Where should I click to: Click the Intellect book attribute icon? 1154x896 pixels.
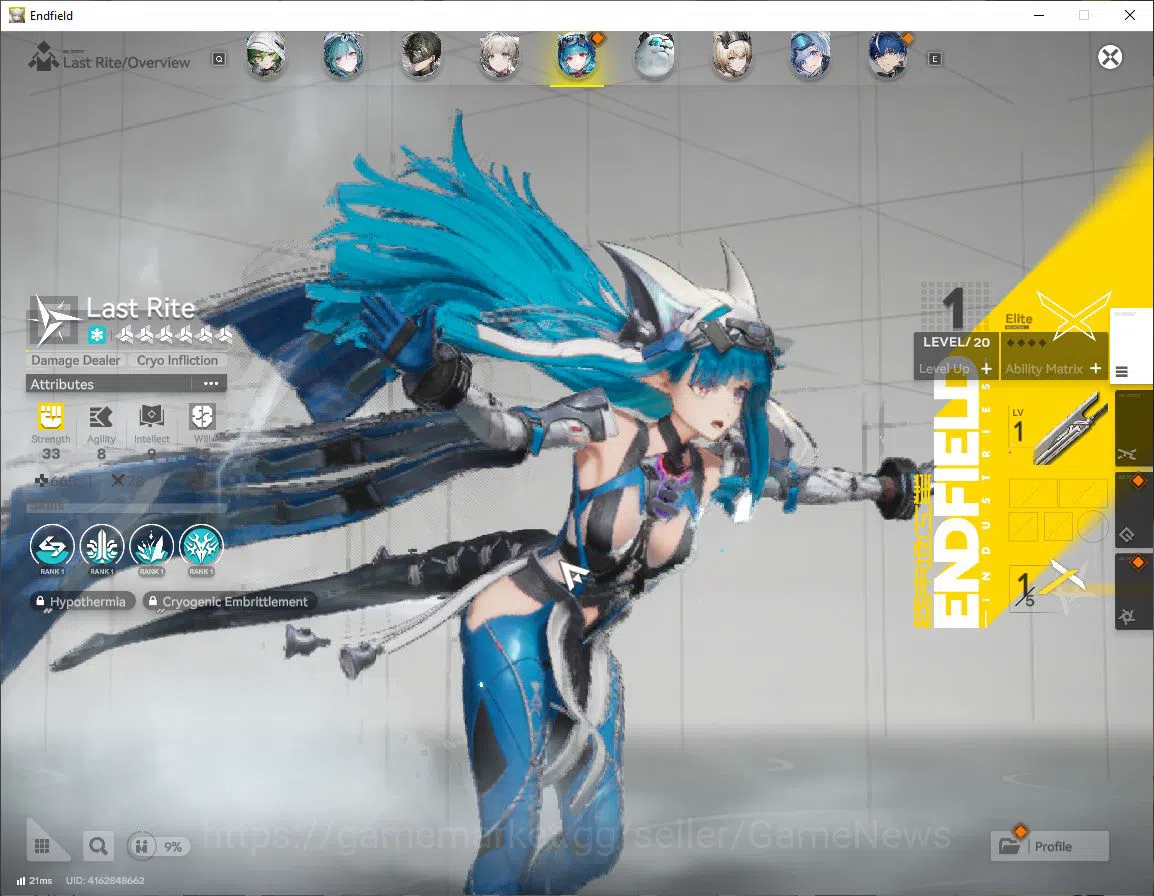[152, 417]
